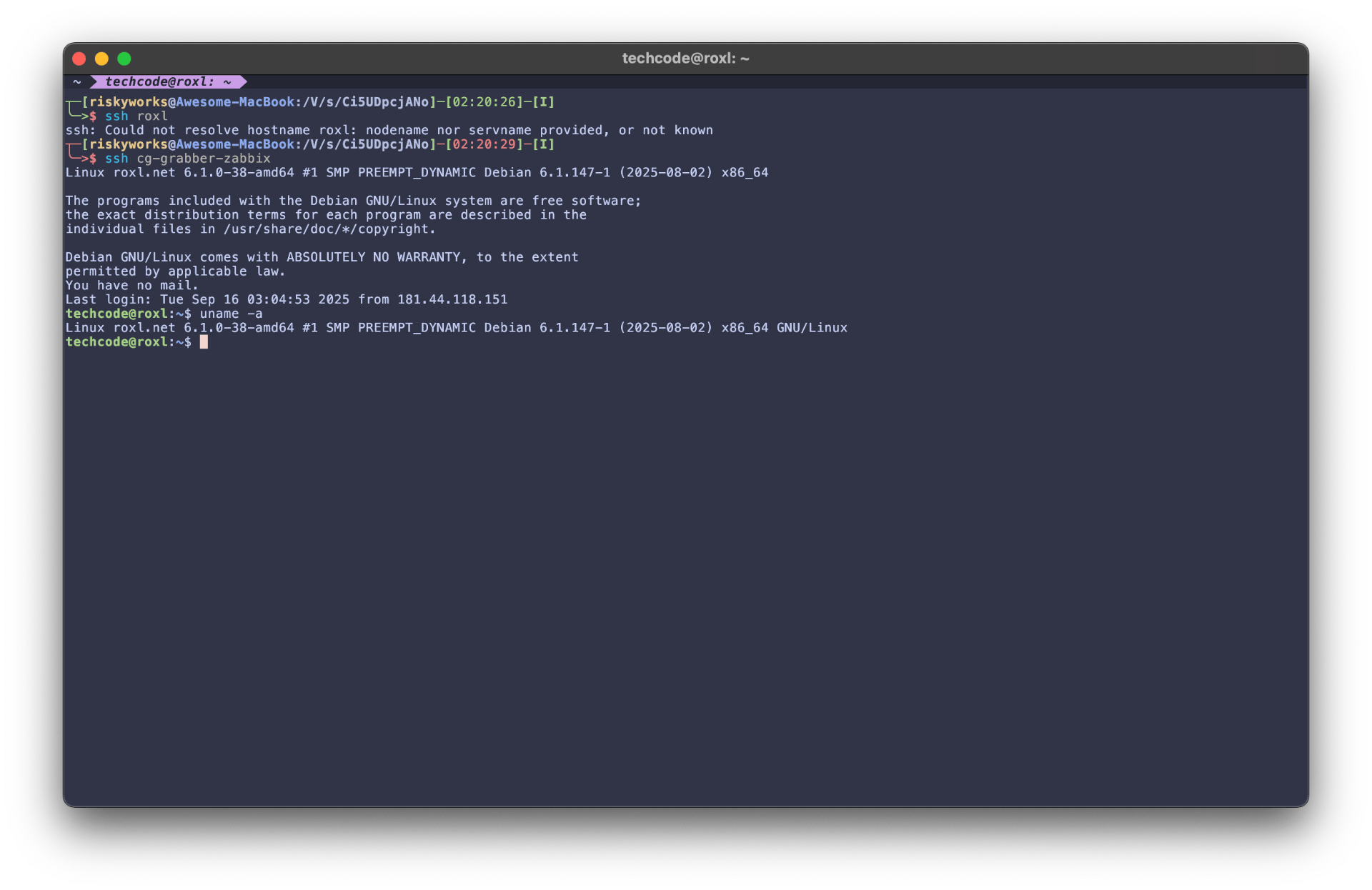Click the red timestamp [02:20:29]
1372x890 pixels.
point(484,144)
